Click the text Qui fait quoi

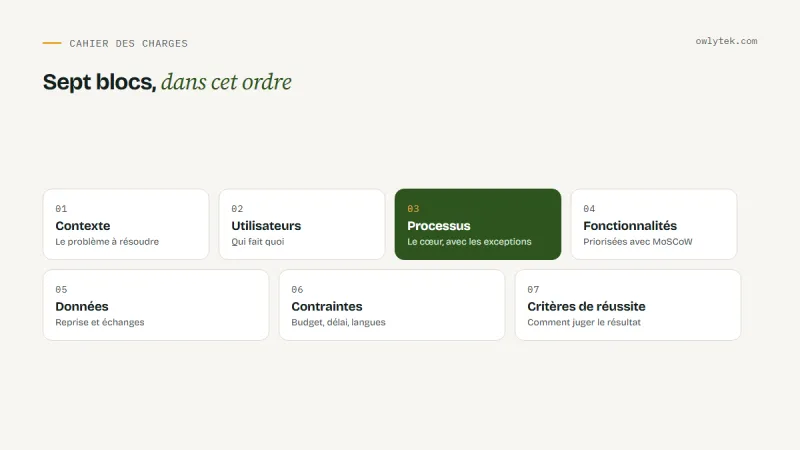coord(258,242)
